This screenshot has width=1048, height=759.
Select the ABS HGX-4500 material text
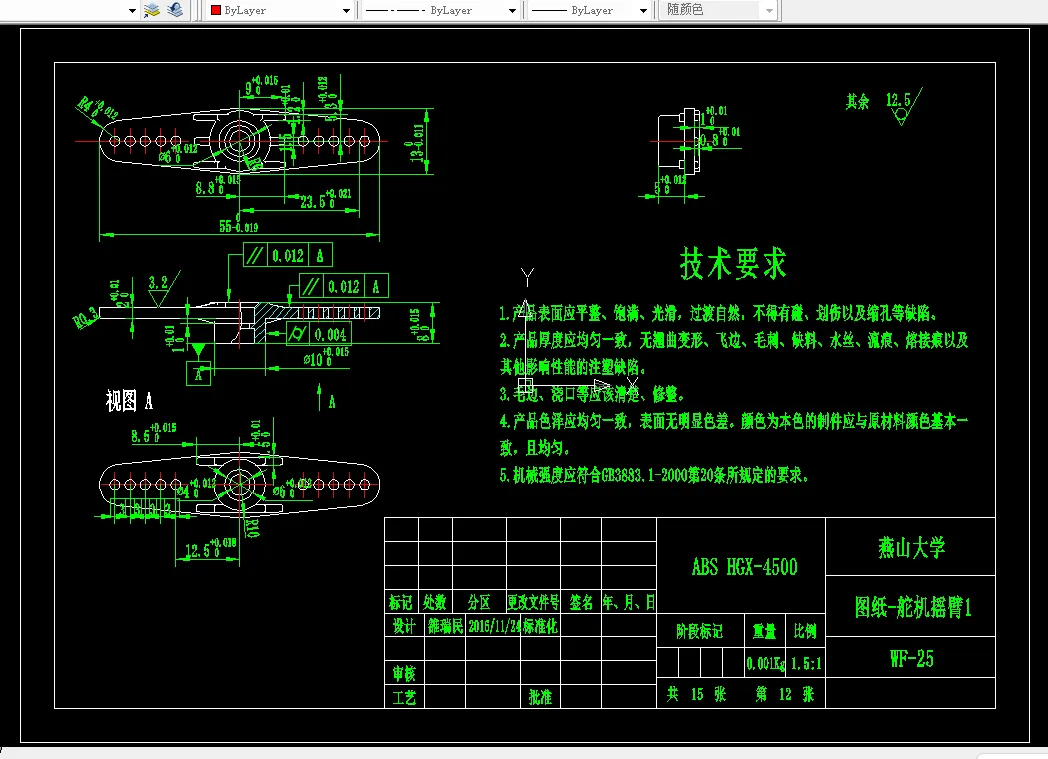tap(745, 567)
